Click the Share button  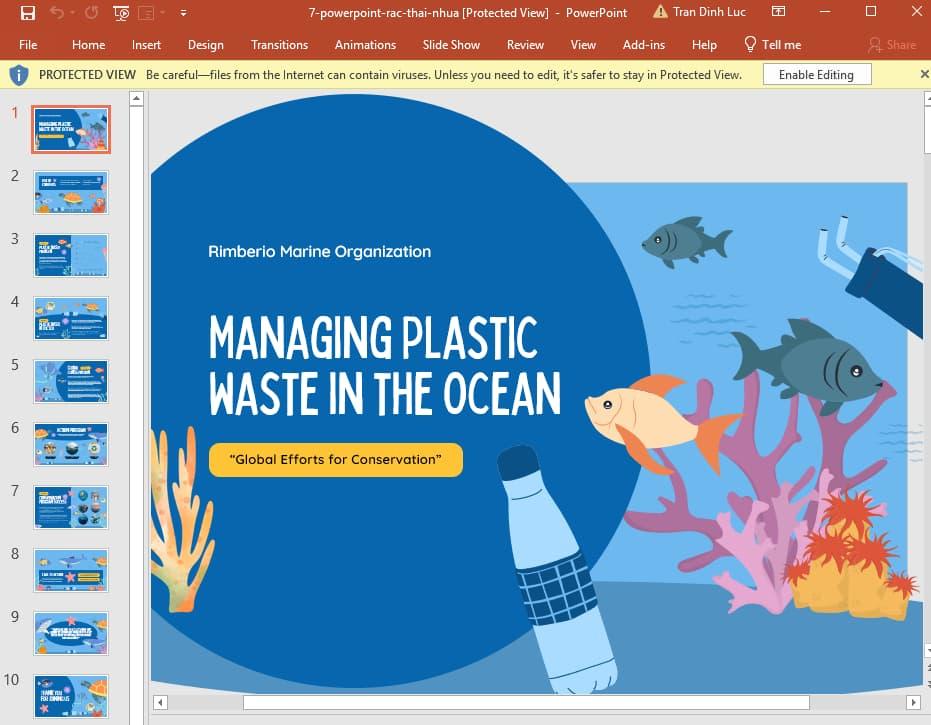[x=890, y=45]
